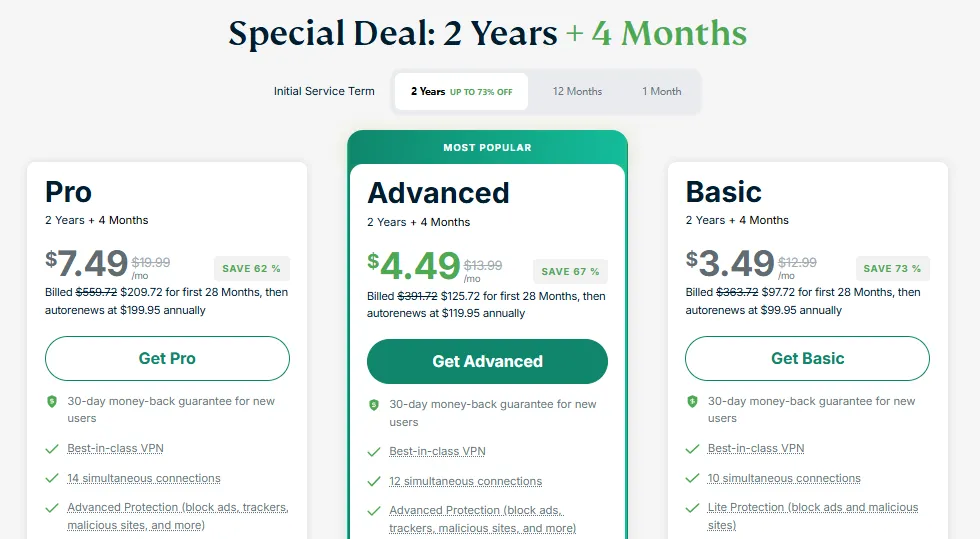Switch to the 12 Months term

tap(577, 91)
